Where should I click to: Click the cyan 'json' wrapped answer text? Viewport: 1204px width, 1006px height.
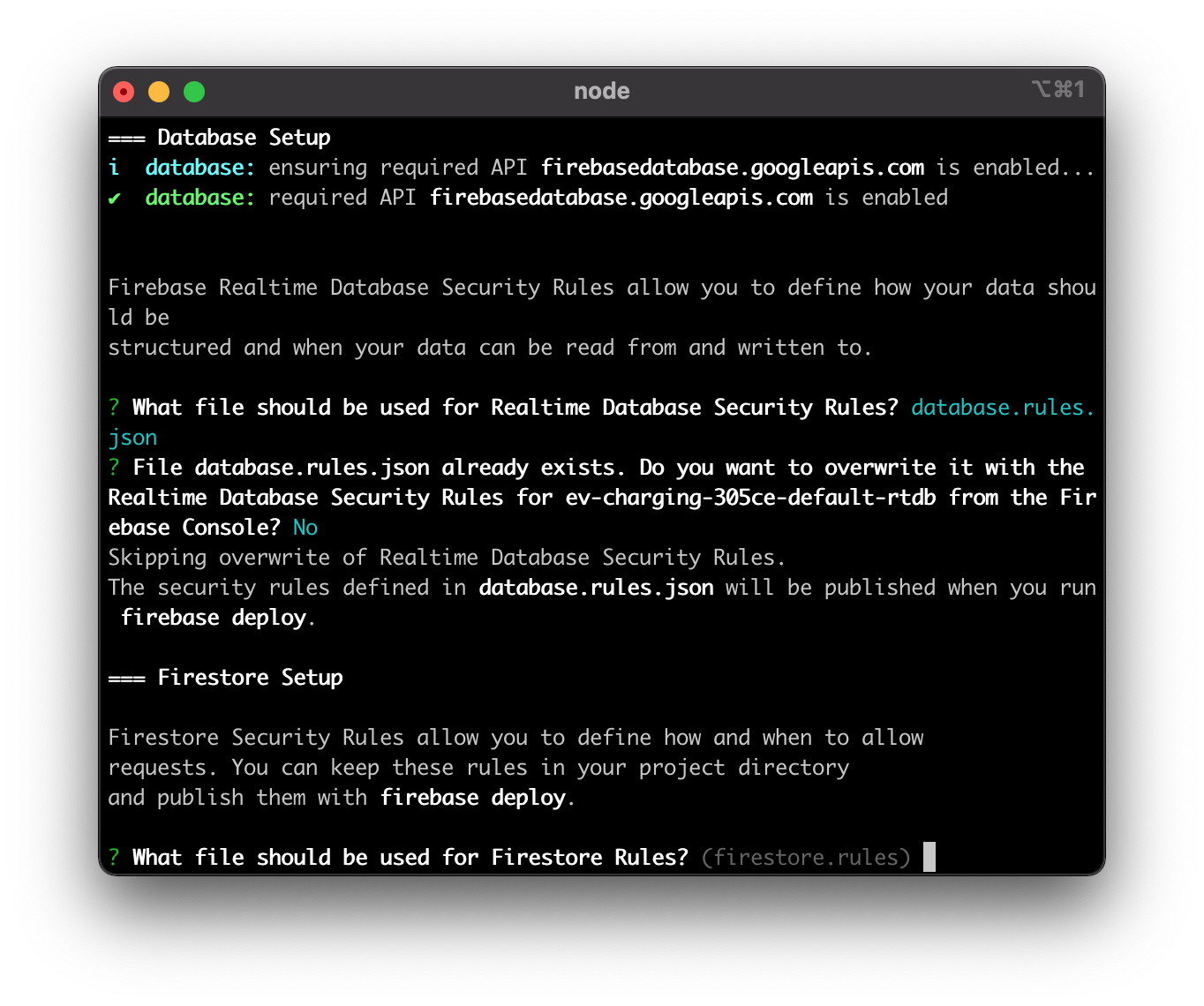[x=132, y=438]
